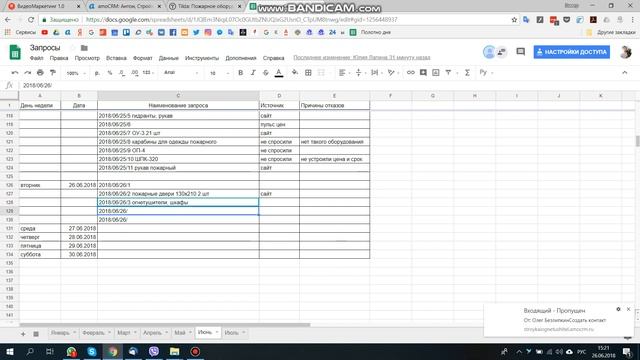The width and height of the screenshot is (640, 360).
Task: Open the borders tool
Action: 308,73
